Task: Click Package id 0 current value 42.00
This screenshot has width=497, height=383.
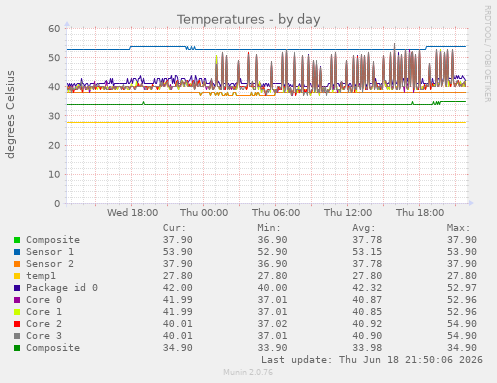Action: pos(178,288)
